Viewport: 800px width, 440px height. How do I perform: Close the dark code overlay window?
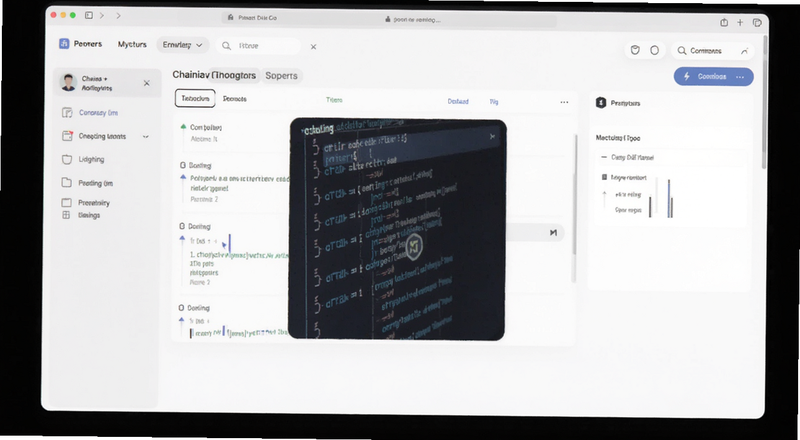pyautogui.click(x=492, y=136)
